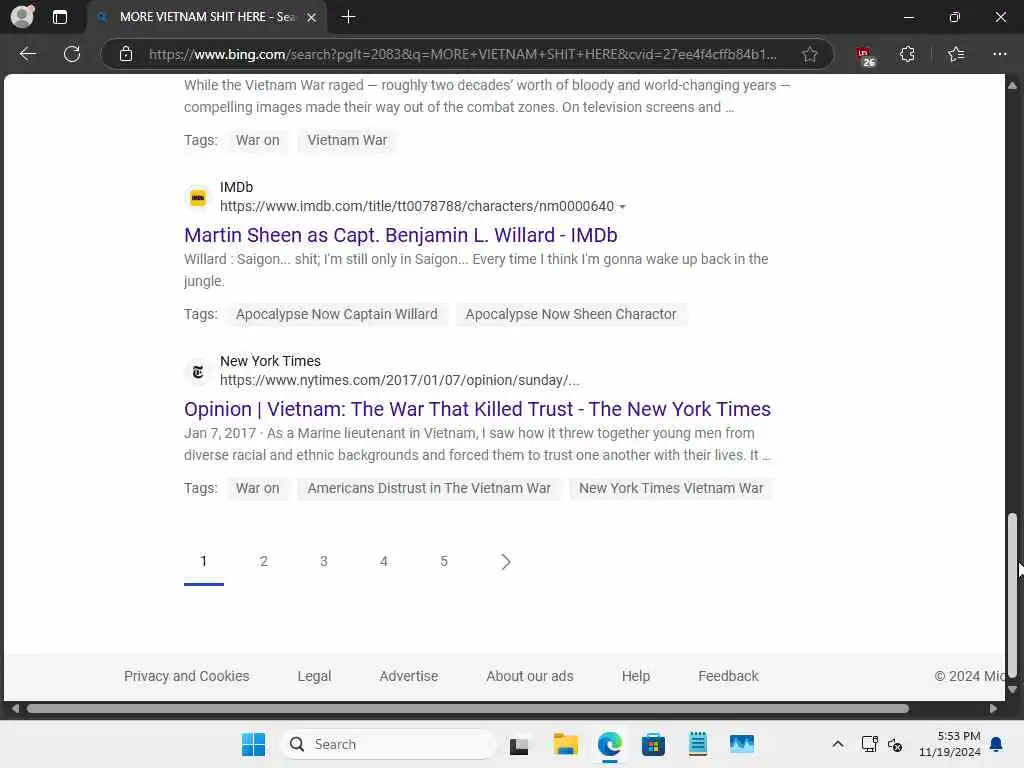Open Task View on taskbar

(x=519, y=744)
